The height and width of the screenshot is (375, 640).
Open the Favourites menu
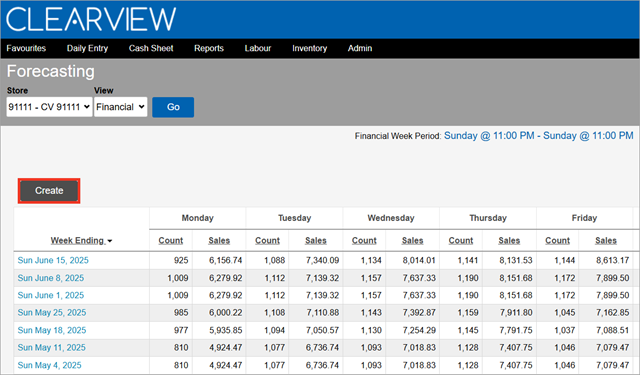[26, 48]
